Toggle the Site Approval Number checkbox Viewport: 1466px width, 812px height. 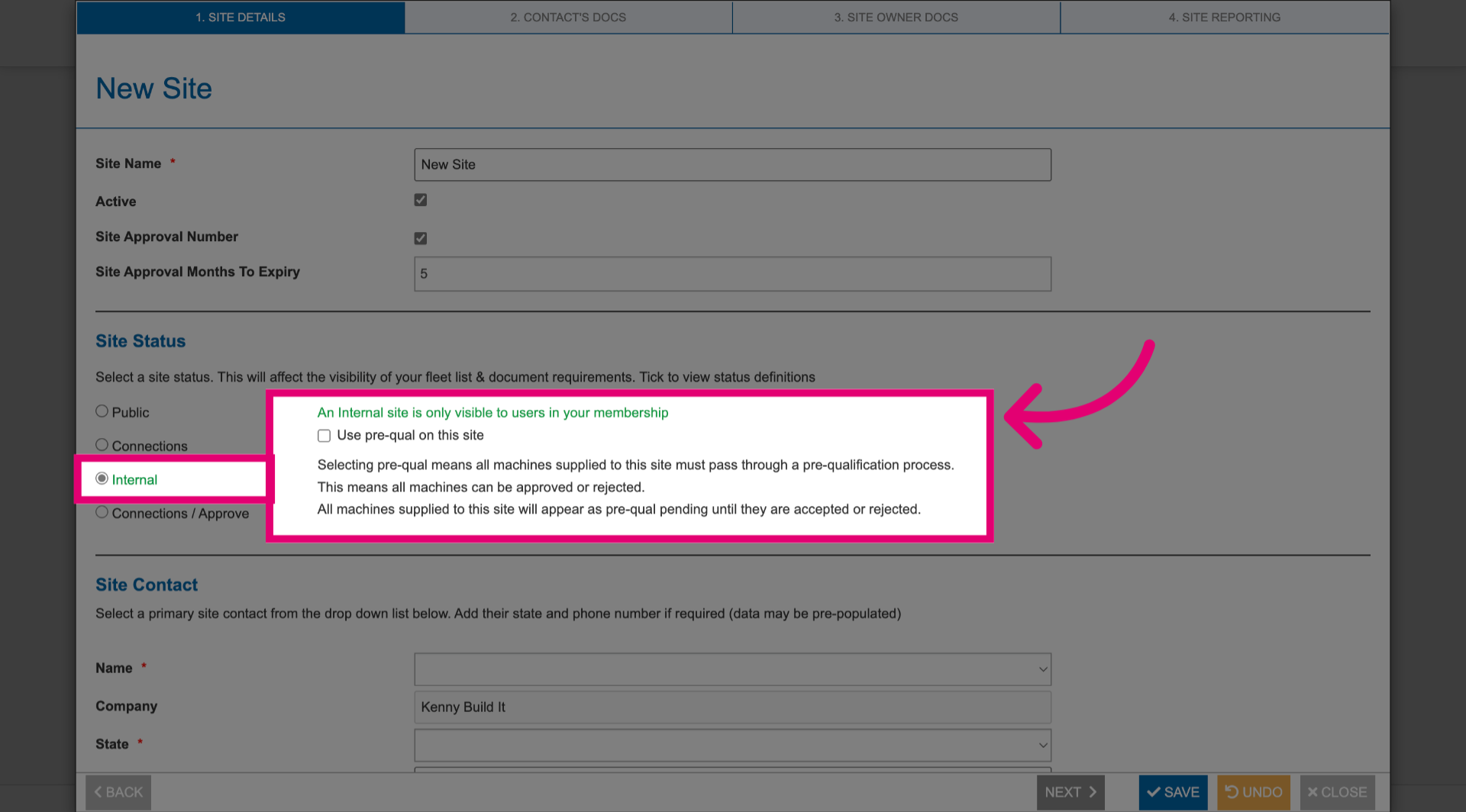pyautogui.click(x=421, y=238)
